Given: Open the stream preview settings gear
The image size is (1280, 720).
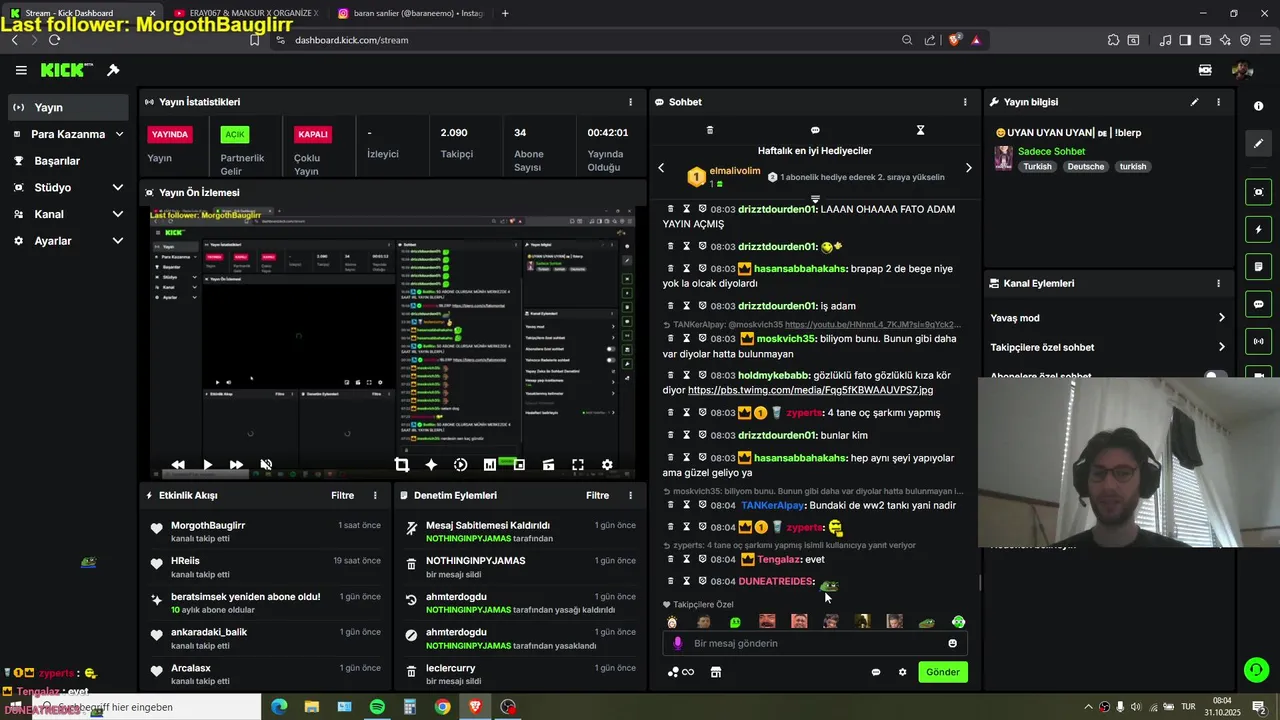Looking at the screenshot, I should click(607, 464).
